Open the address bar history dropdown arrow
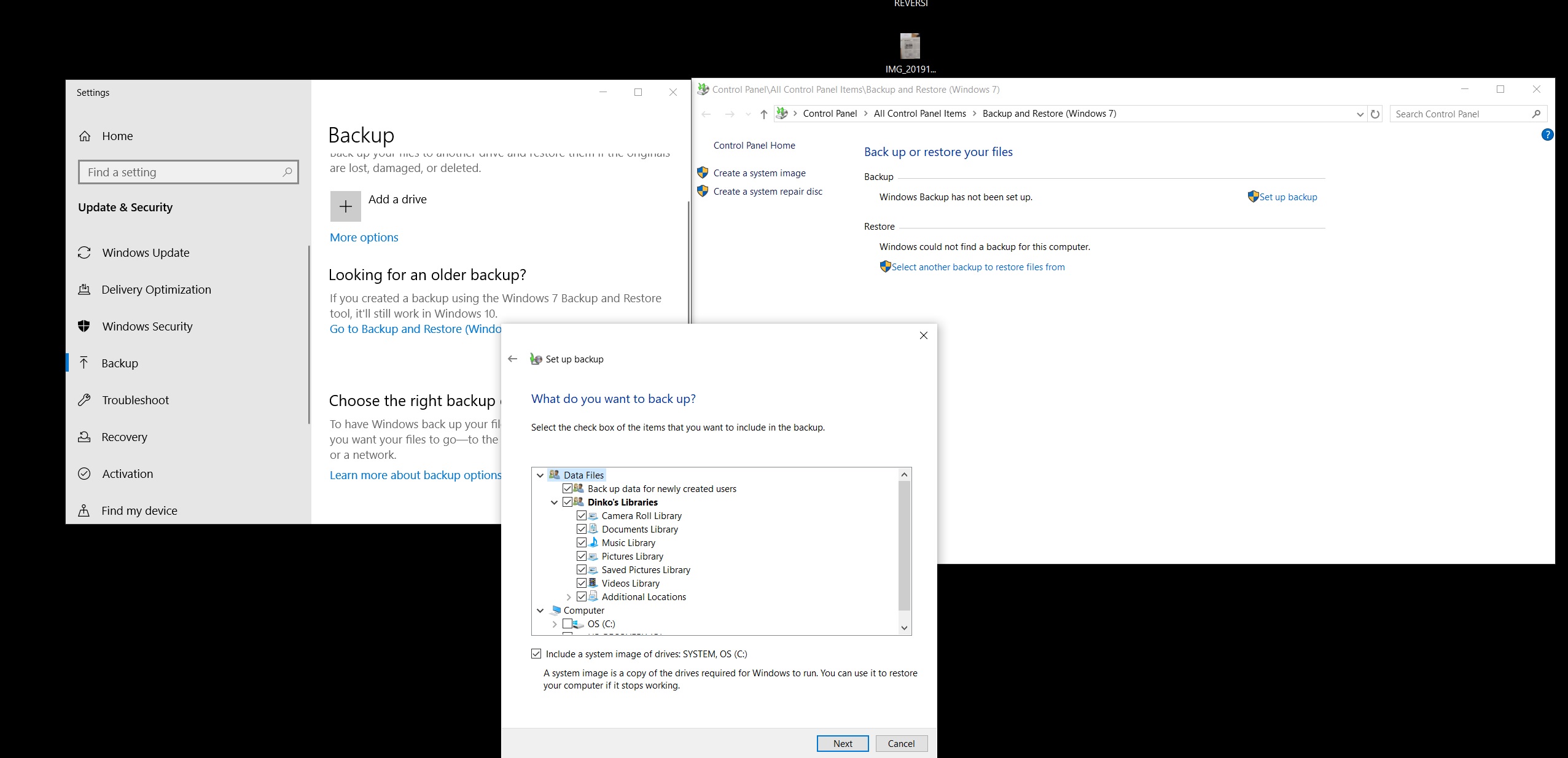 click(1360, 114)
